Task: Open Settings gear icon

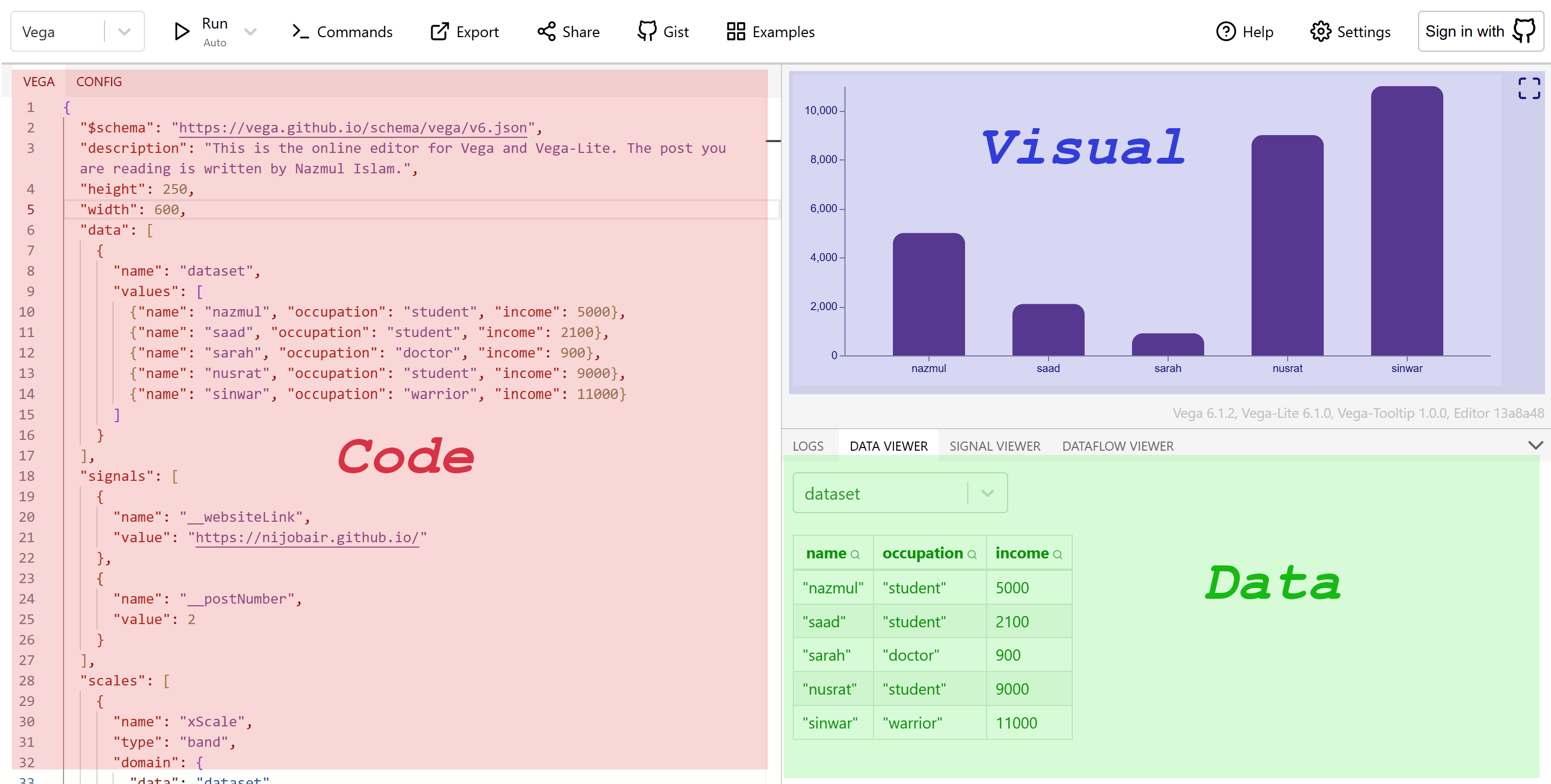Action: [1320, 31]
